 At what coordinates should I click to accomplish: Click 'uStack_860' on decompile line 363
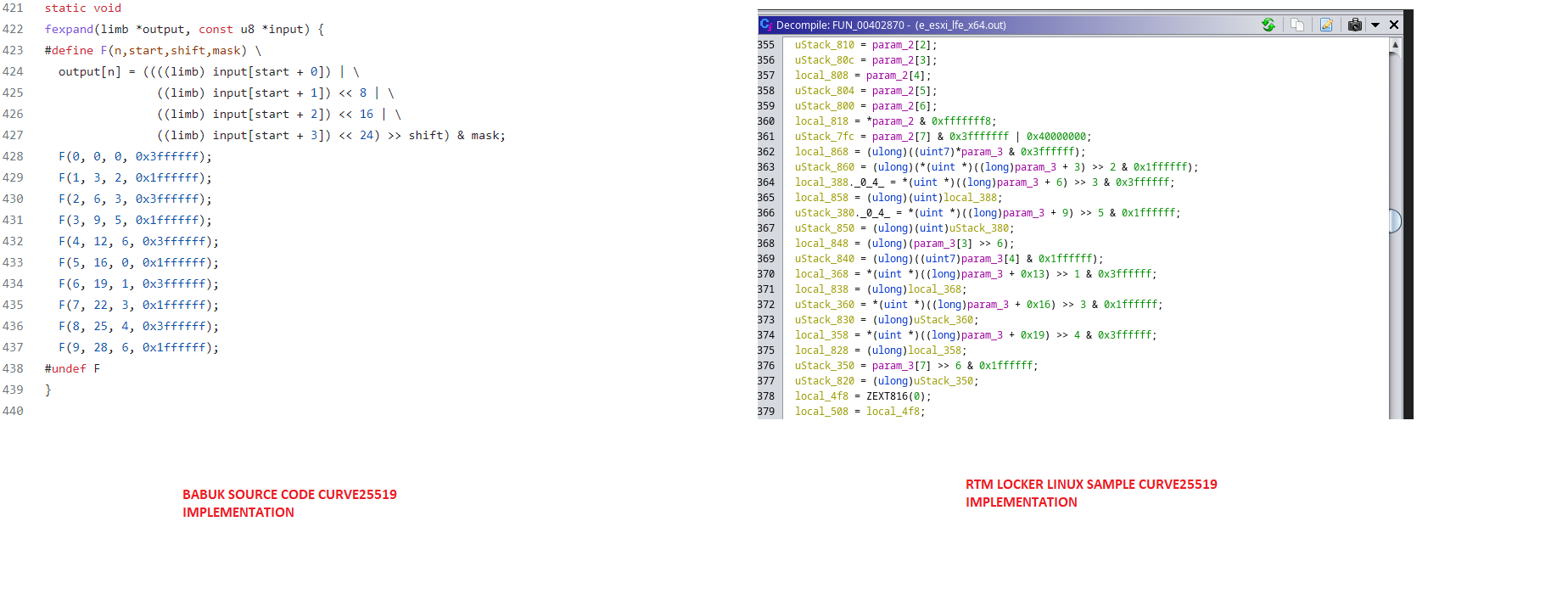[x=824, y=167]
